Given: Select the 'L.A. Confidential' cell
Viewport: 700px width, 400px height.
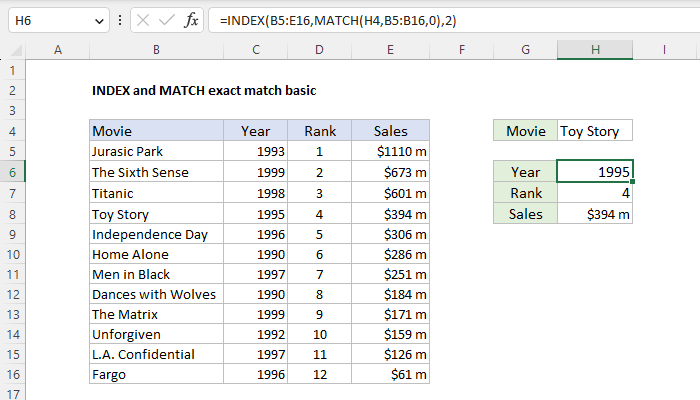Looking at the screenshot, I should (x=156, y=354).
